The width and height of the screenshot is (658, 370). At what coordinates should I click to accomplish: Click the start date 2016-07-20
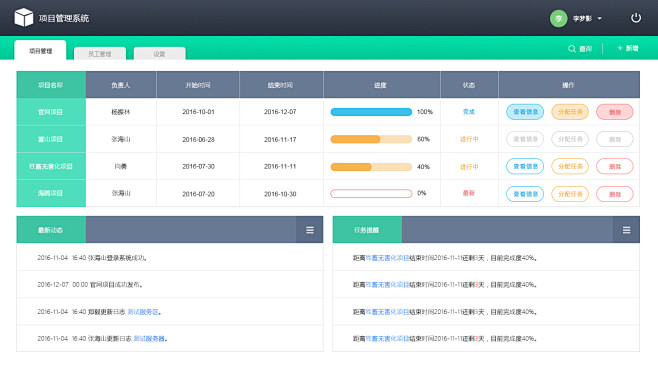pos(198,194)
